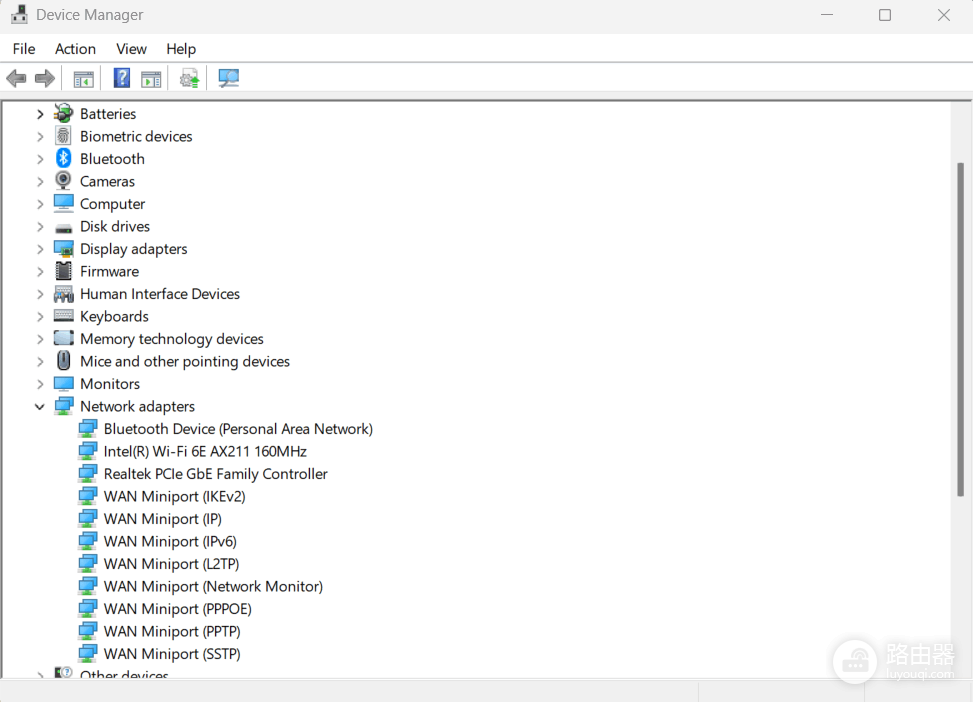Select WAN Miniport (PPTP)
The image size is (973, 702).
click(172, 631)
